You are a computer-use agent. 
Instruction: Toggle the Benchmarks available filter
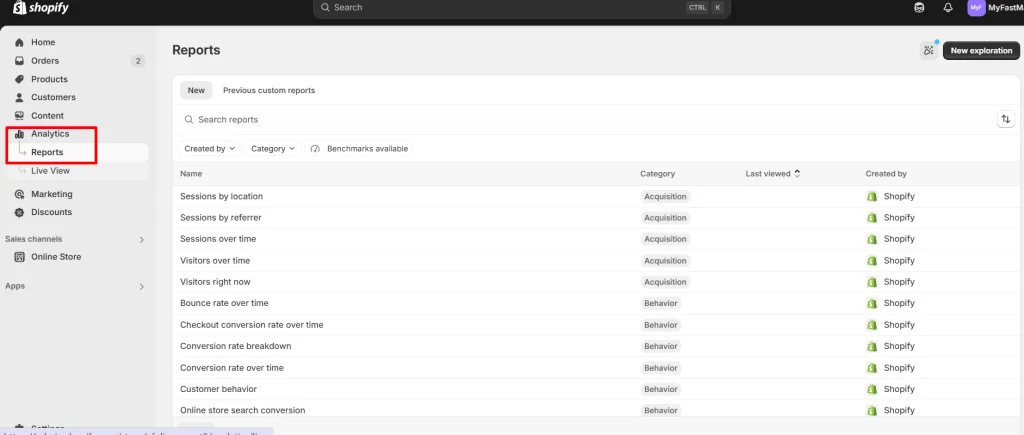click(359, 149)
